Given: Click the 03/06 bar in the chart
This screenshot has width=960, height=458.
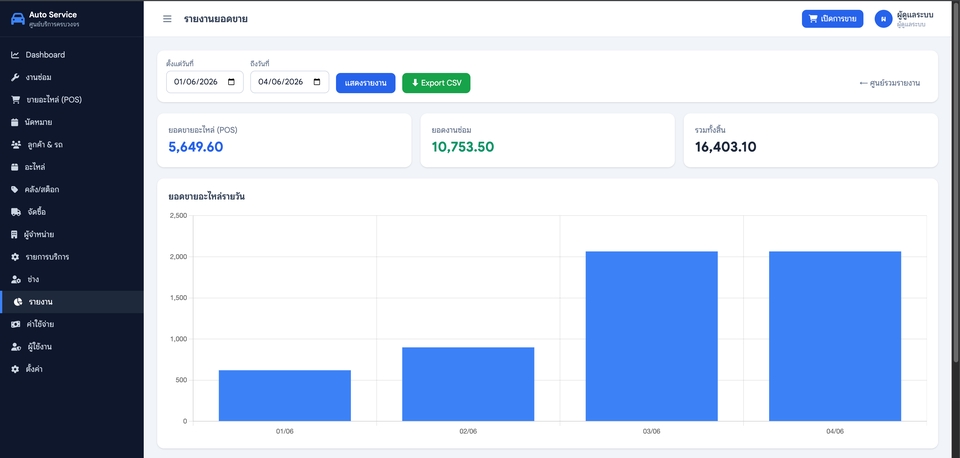Looking at the screenshot, I should point(651,336).
